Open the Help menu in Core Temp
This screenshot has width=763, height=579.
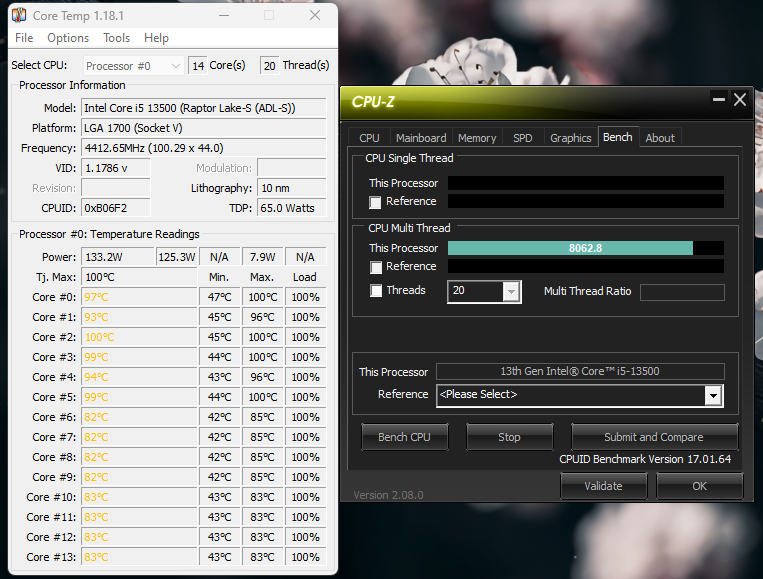pyautogui.click(x=156, y=38)
